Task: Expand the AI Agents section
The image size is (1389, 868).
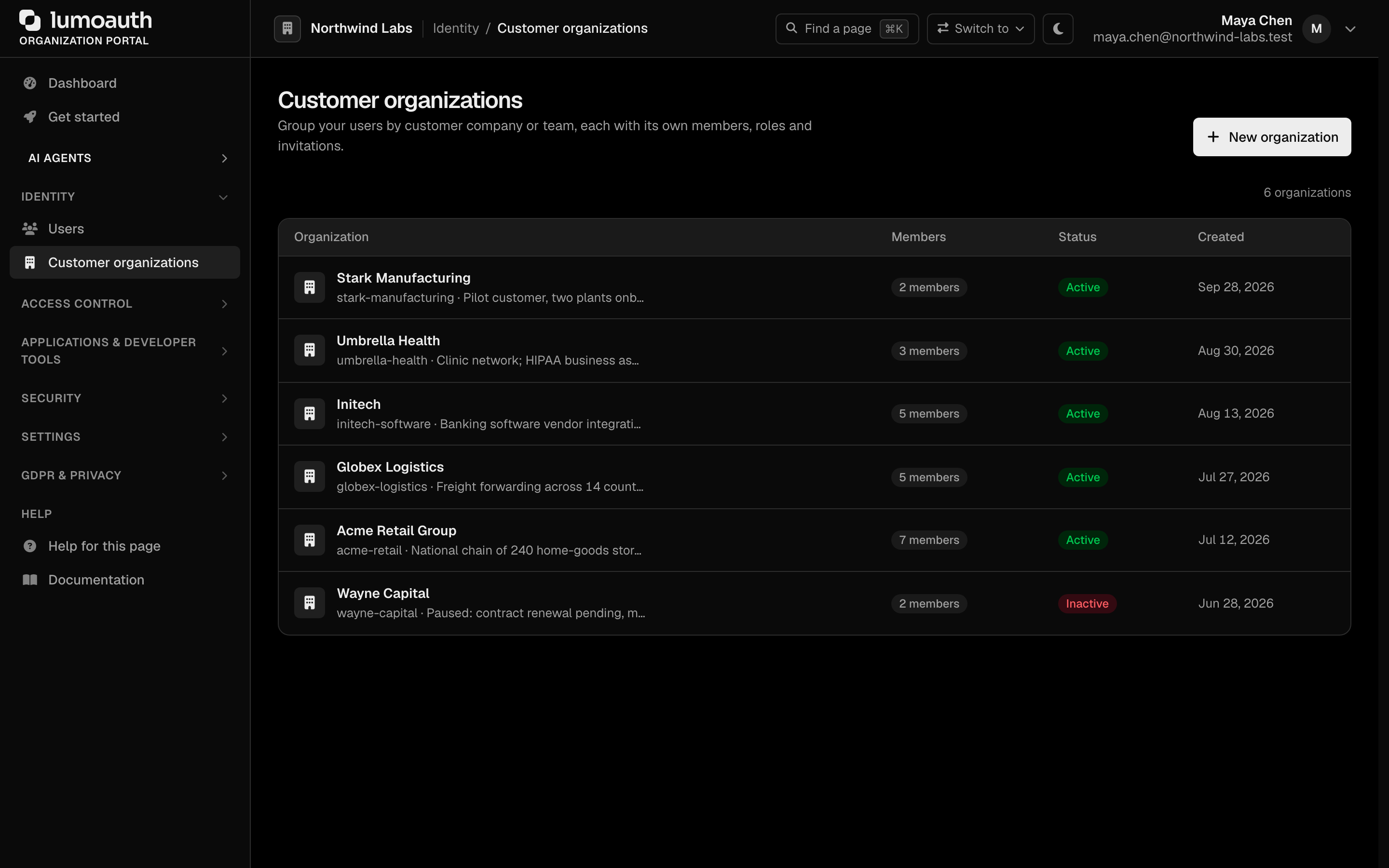Action: tap(125, 158)
